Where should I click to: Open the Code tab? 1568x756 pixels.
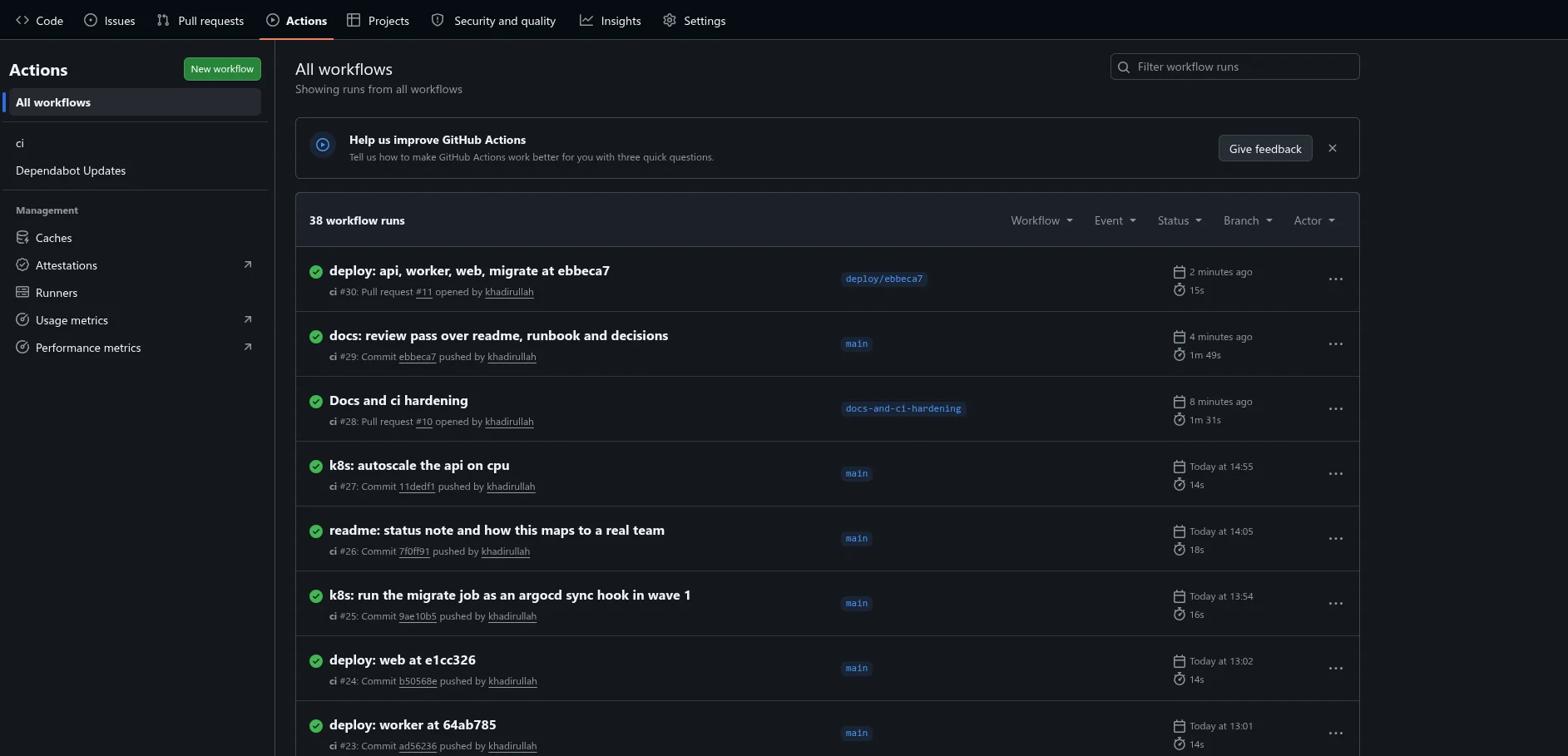(39, 20)
